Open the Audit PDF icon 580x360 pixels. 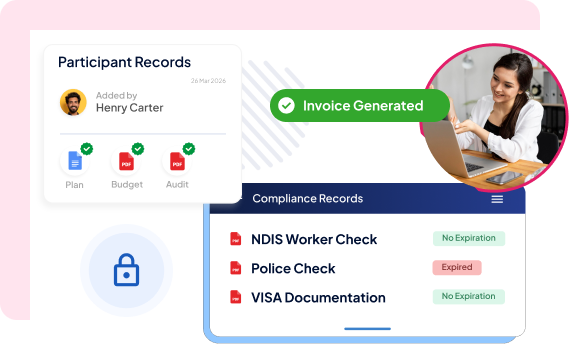click(178, 161)
